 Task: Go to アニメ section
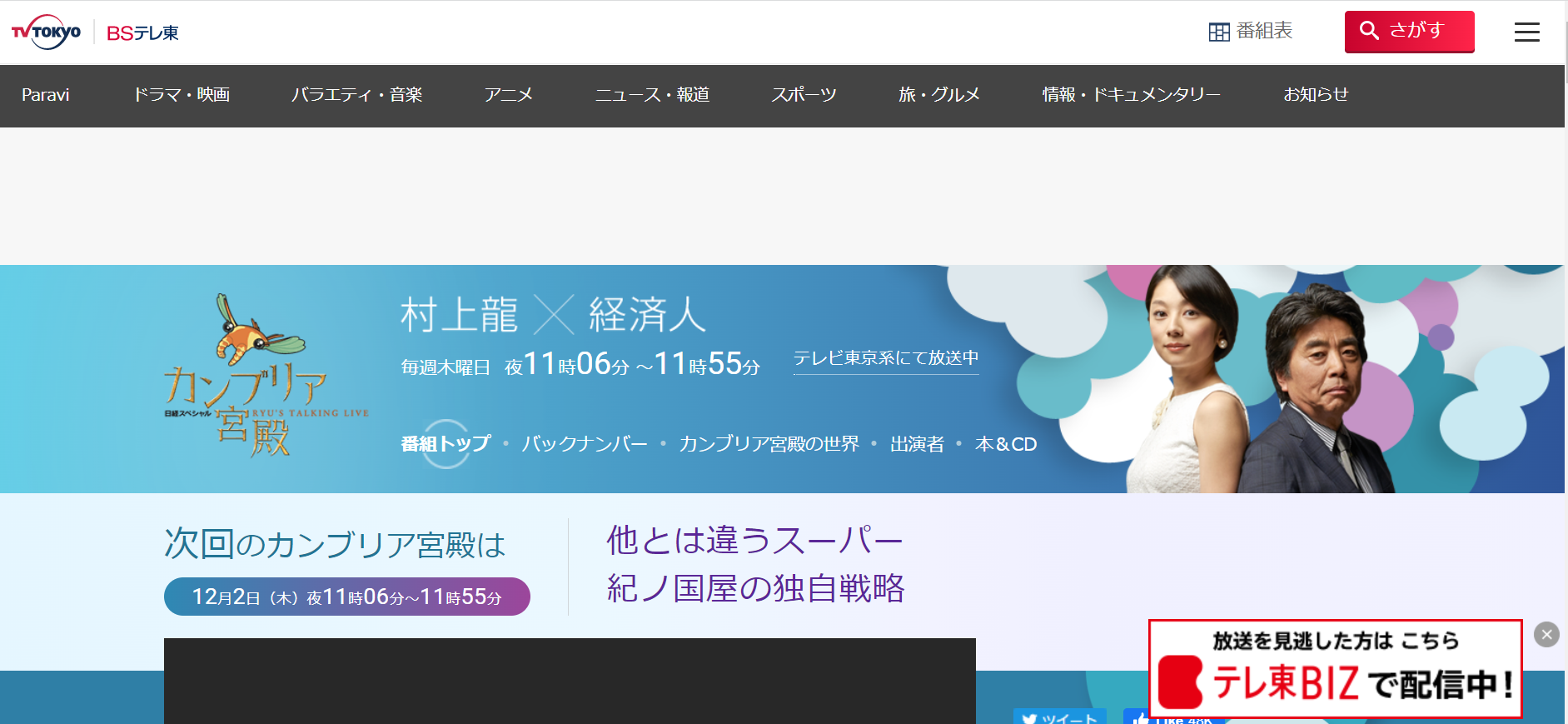tap(508, 95)
